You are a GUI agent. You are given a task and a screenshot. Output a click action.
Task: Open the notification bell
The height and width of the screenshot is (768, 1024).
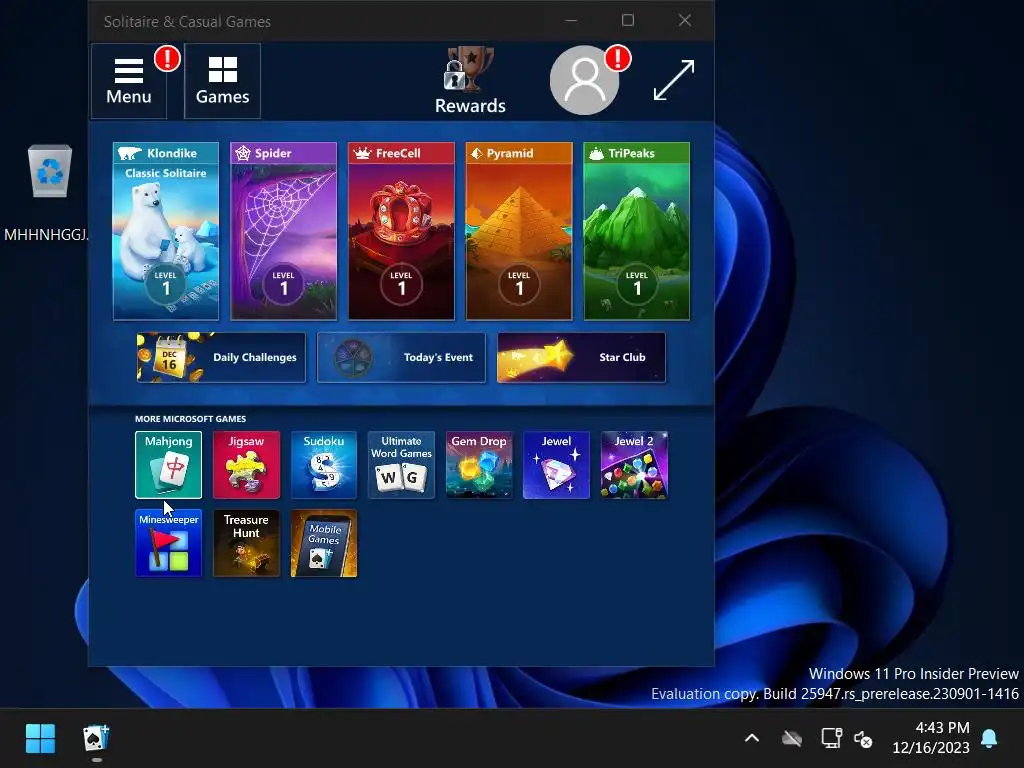989,739
